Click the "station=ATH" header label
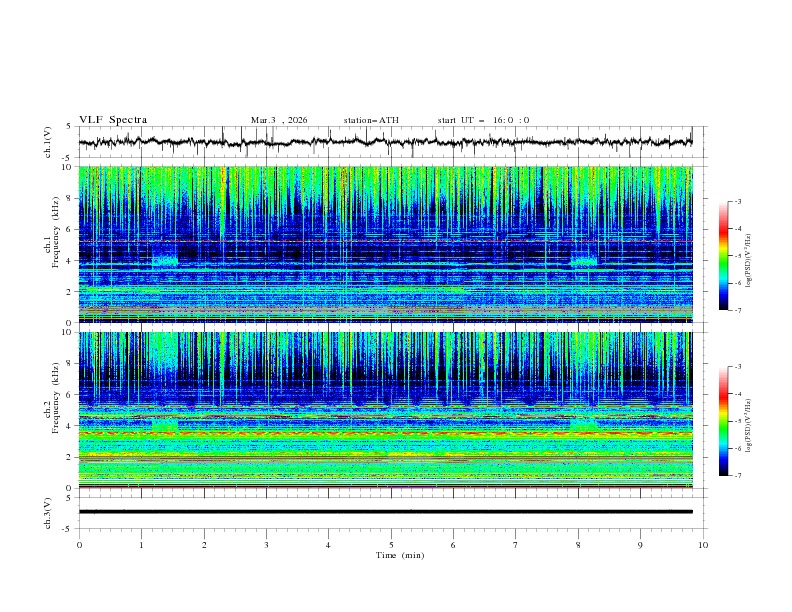Image resolution: width=792 pixels, height=612 pixels. coord(371,120)
